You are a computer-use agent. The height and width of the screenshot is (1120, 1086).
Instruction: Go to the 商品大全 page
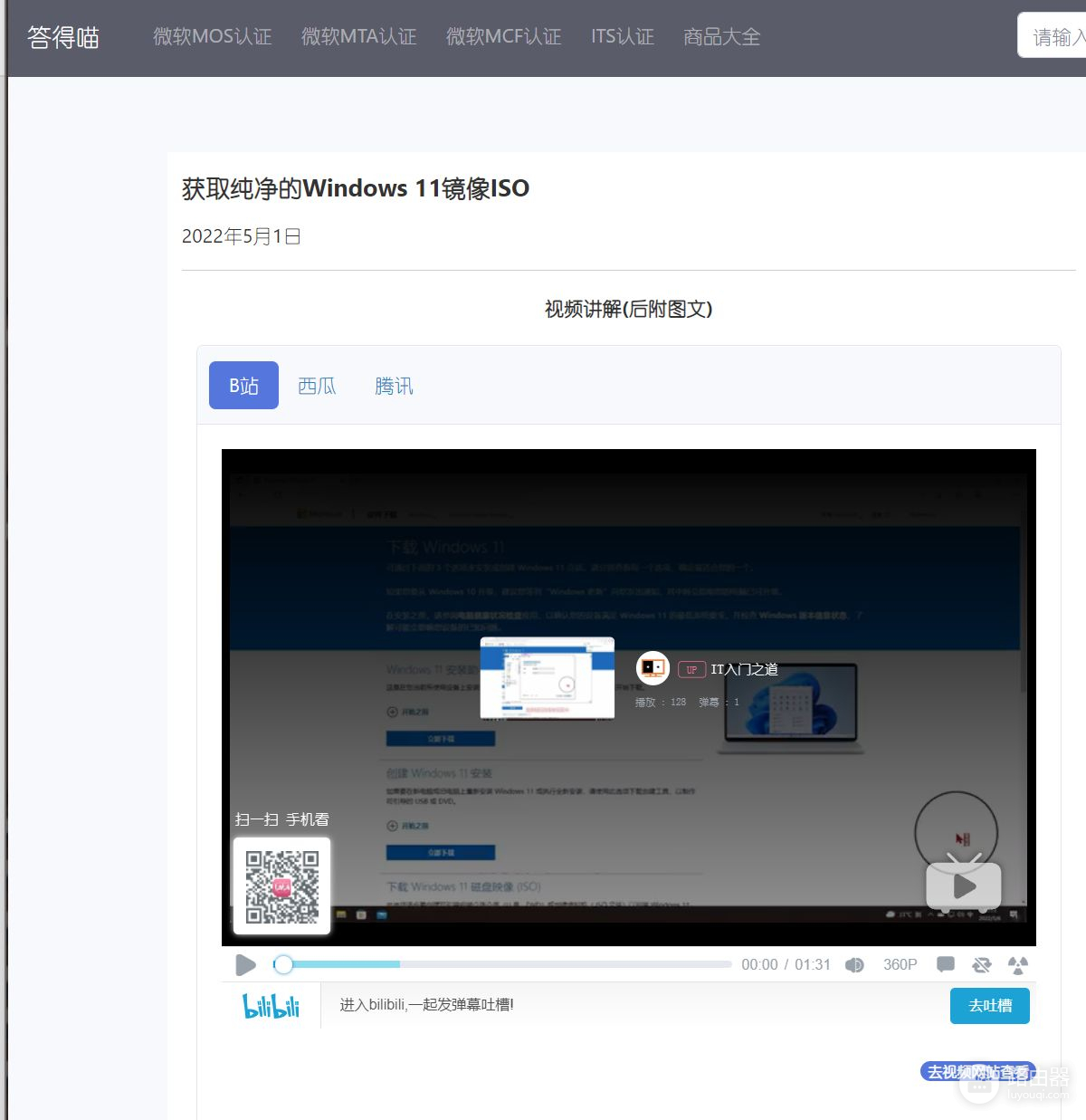[x=721, y=37]
